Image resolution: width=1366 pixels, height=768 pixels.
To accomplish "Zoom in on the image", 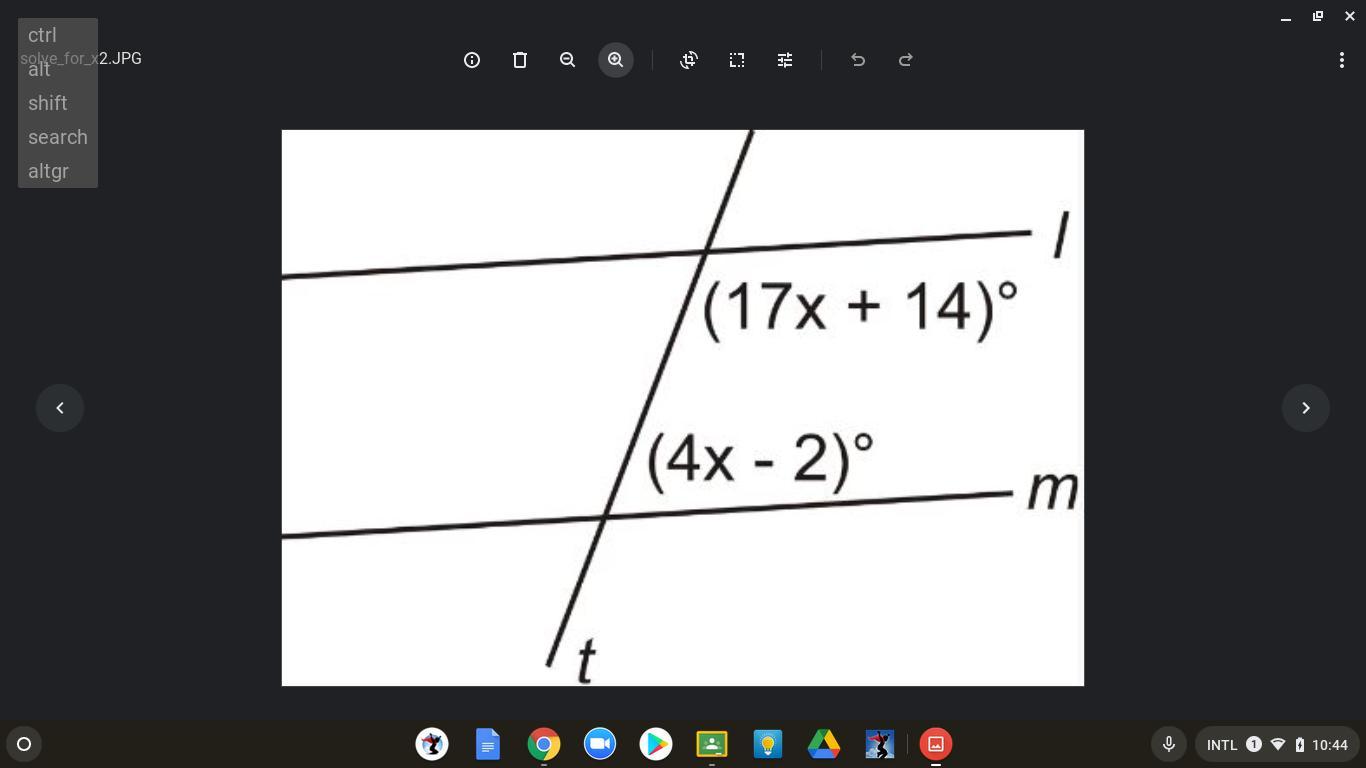I will tap(616, 60).
